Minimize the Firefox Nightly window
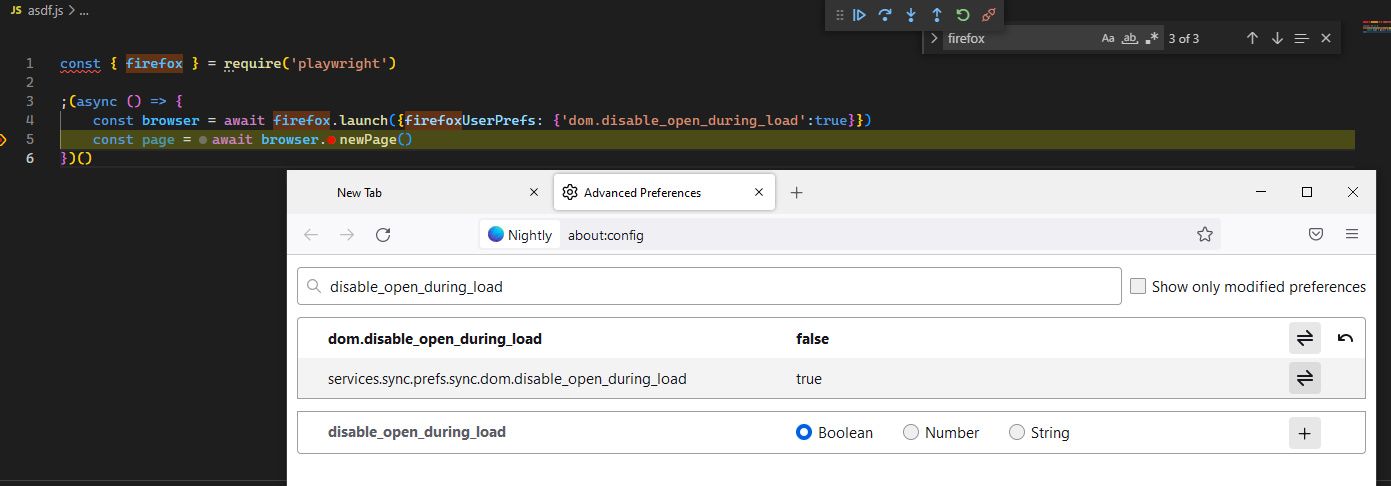The width and height of the screenshot is (1391, 486). click(x=1261, y=192)
